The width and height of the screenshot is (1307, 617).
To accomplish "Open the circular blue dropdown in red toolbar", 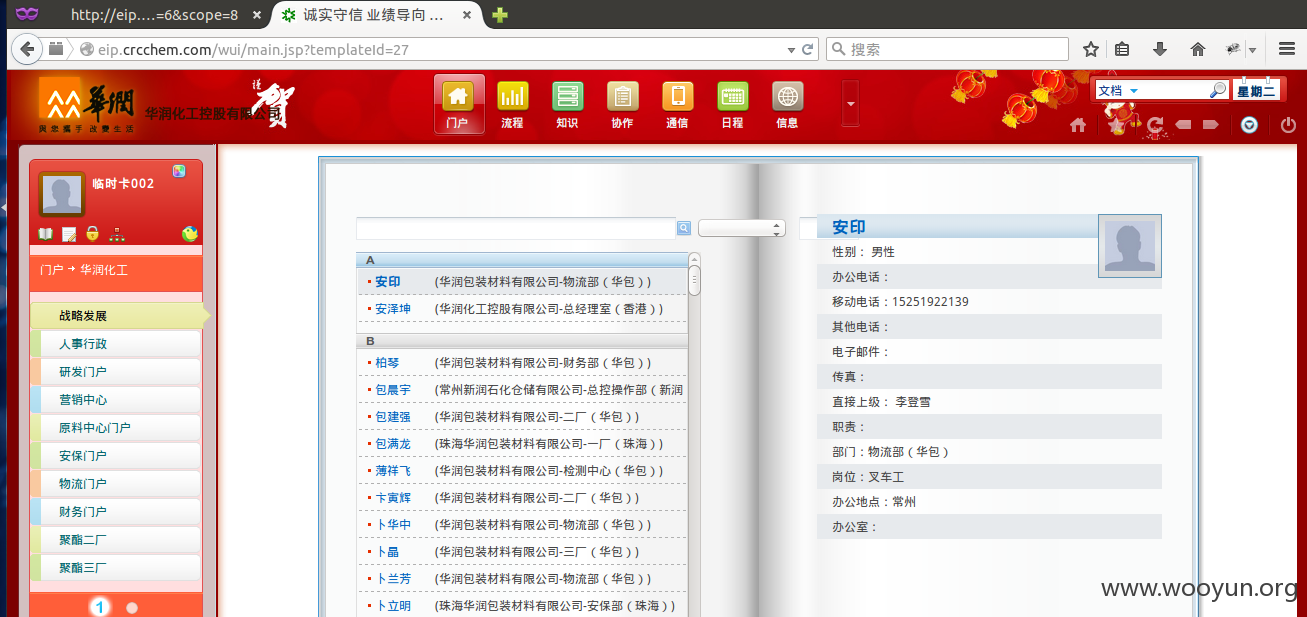I will pyautogui.click(x=1249, y=125).
